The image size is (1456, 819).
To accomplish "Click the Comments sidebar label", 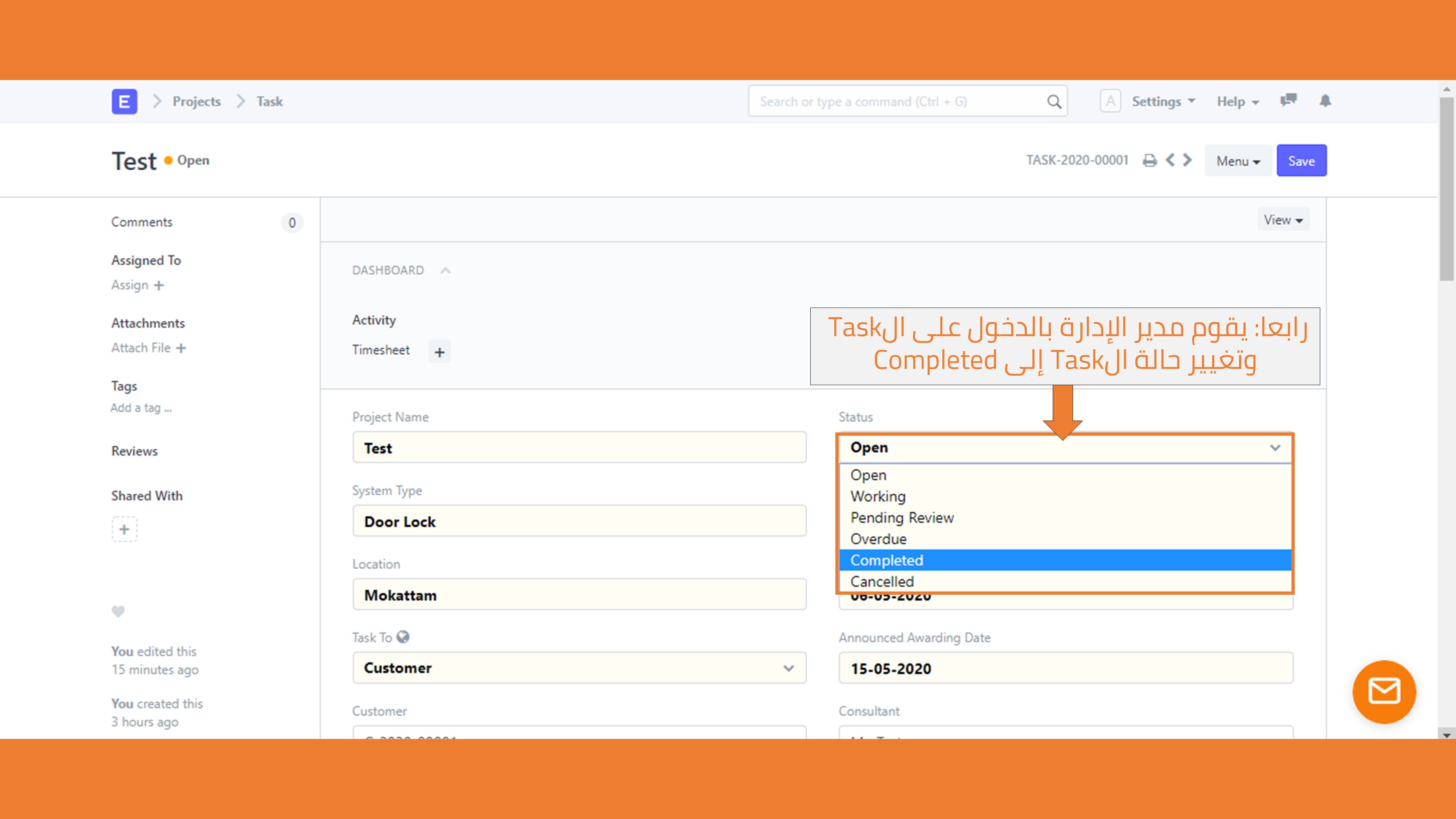I will point(142,222).
